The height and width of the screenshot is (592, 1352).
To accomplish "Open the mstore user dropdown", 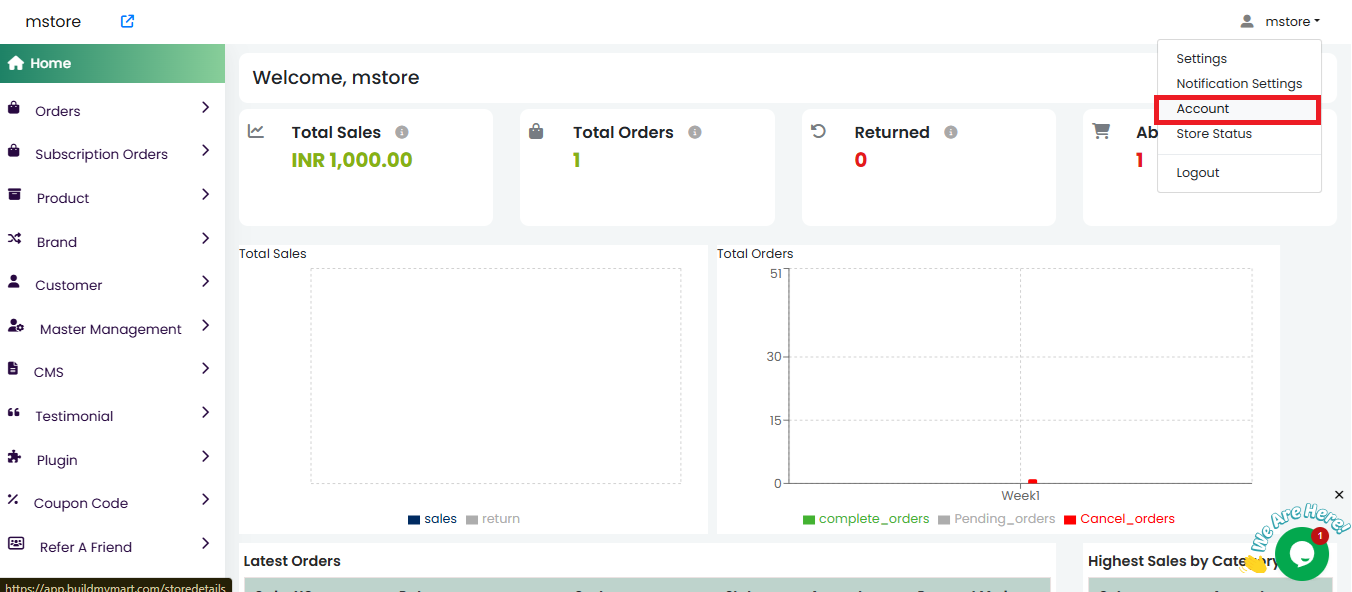I will (1280, 21).
